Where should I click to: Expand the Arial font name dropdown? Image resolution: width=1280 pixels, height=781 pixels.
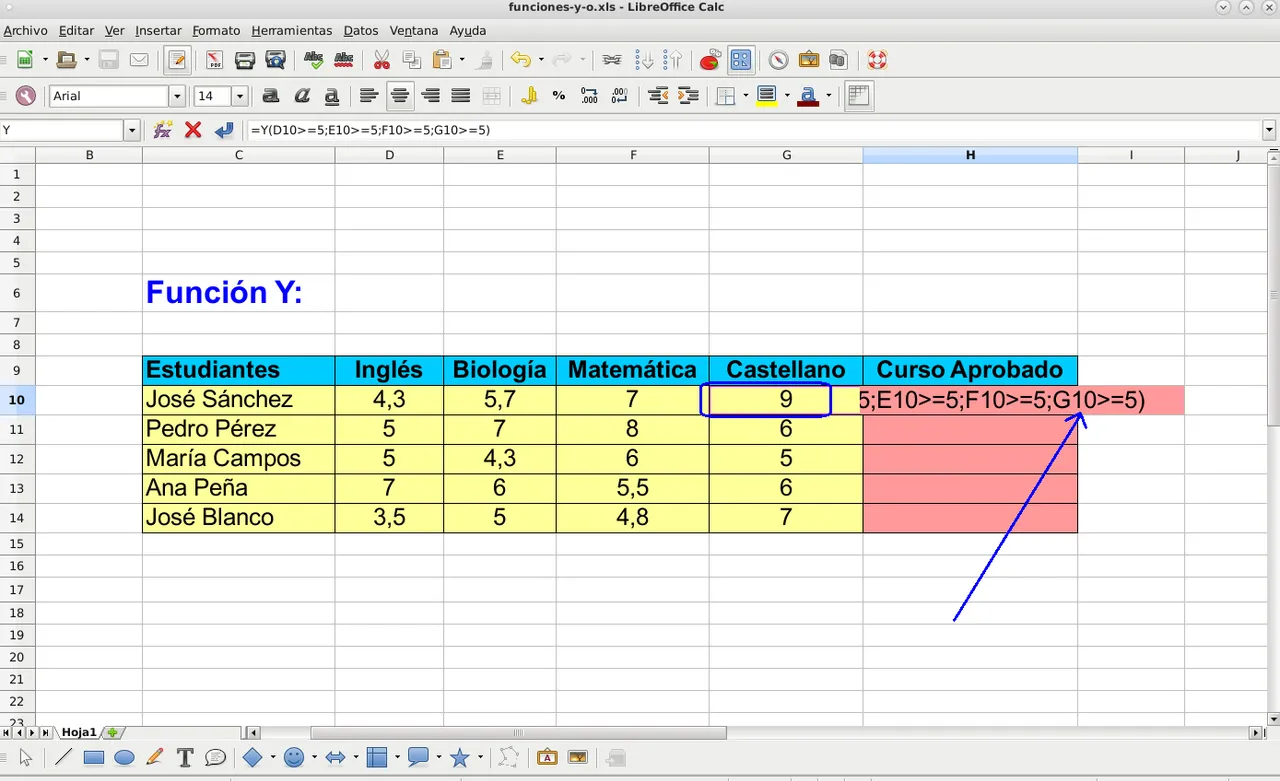click(178, 96)
